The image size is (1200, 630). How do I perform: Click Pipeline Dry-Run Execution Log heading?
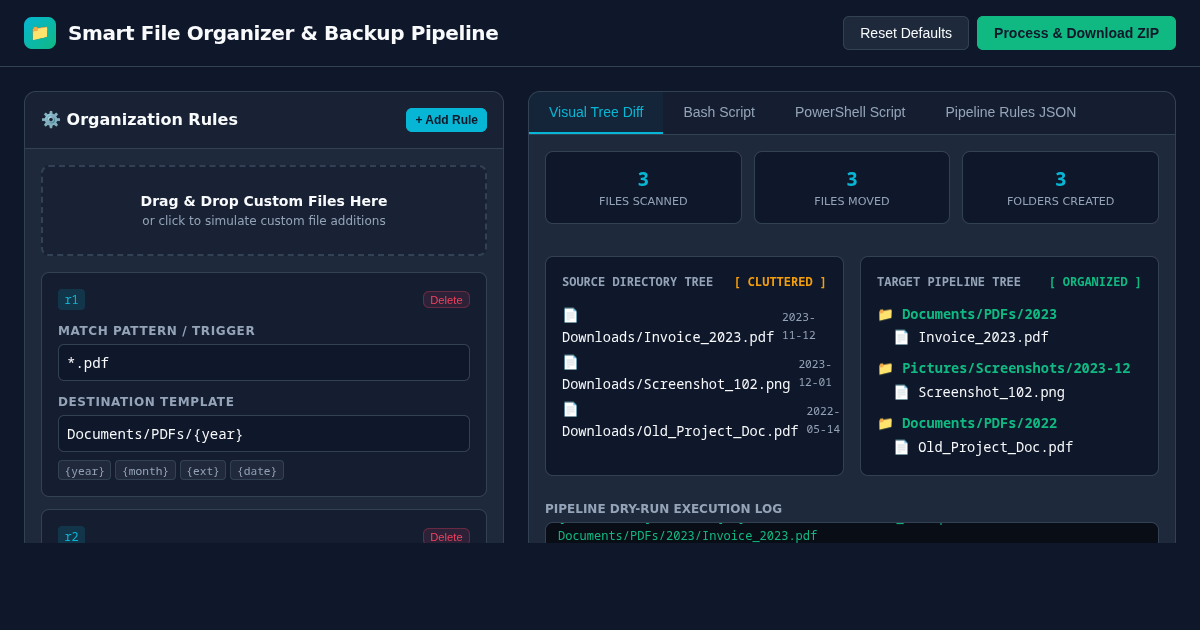pos(663,509)
